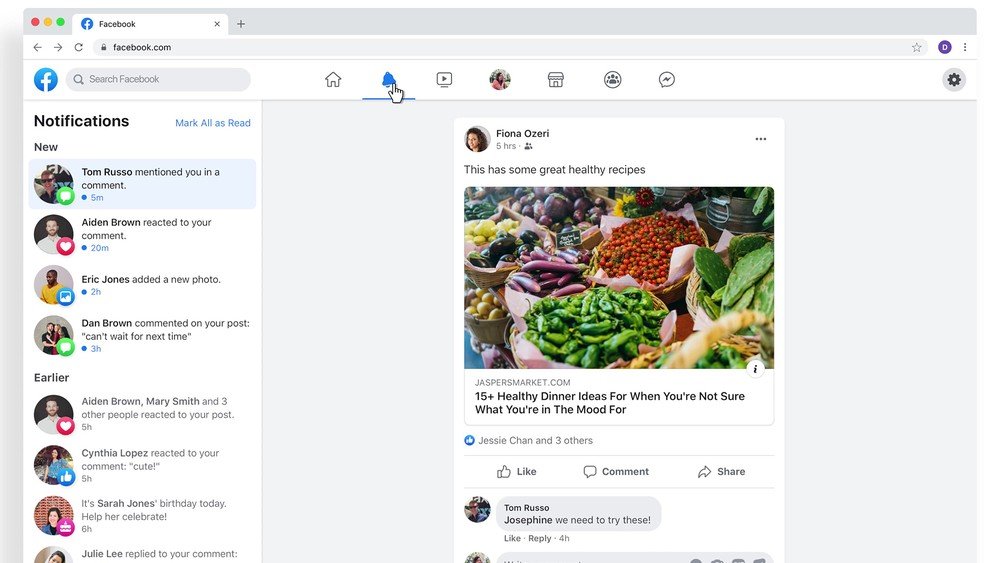Click the site lock icon in address bar
The width and height of the screenshot is (1000, 563).
[103, 47]
